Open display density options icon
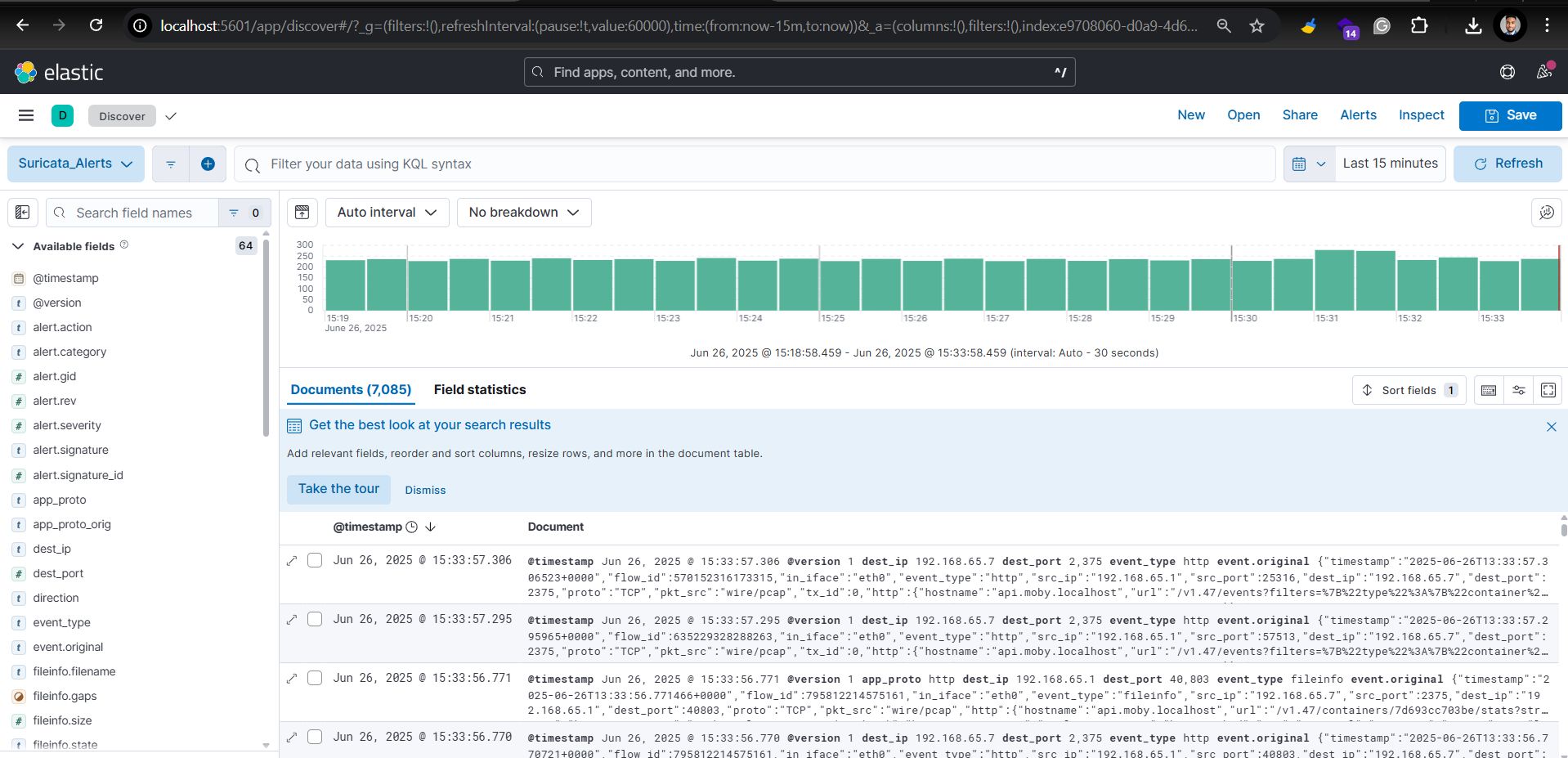The height and width of the screenshot is (758, 1568). [1489, 390]
